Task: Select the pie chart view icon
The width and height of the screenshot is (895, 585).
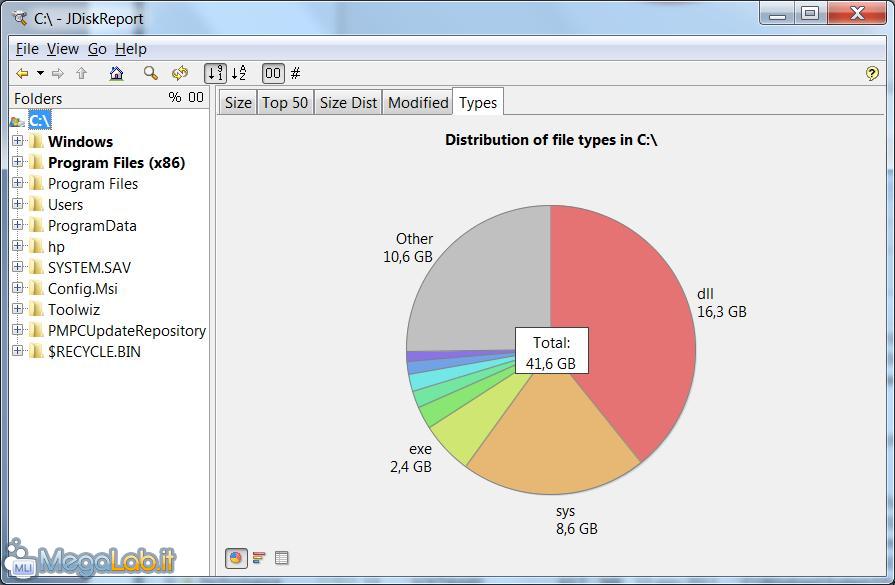Action: (x=236, y=558)
